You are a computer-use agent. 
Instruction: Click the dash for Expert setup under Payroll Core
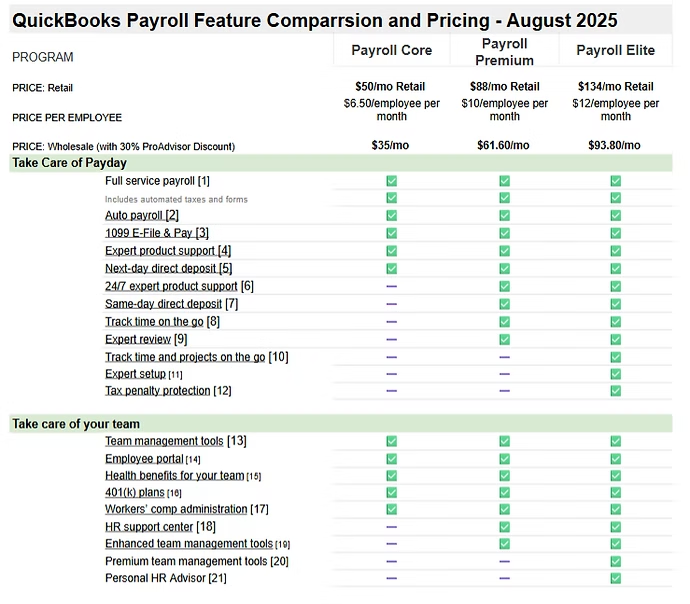point(391,374)
